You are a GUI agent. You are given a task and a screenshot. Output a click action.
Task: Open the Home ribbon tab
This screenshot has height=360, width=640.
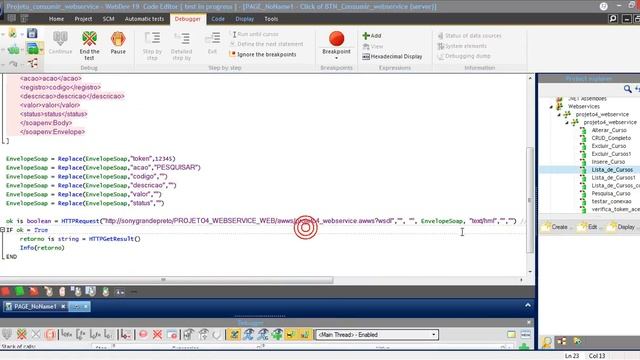tap(56, 19)
